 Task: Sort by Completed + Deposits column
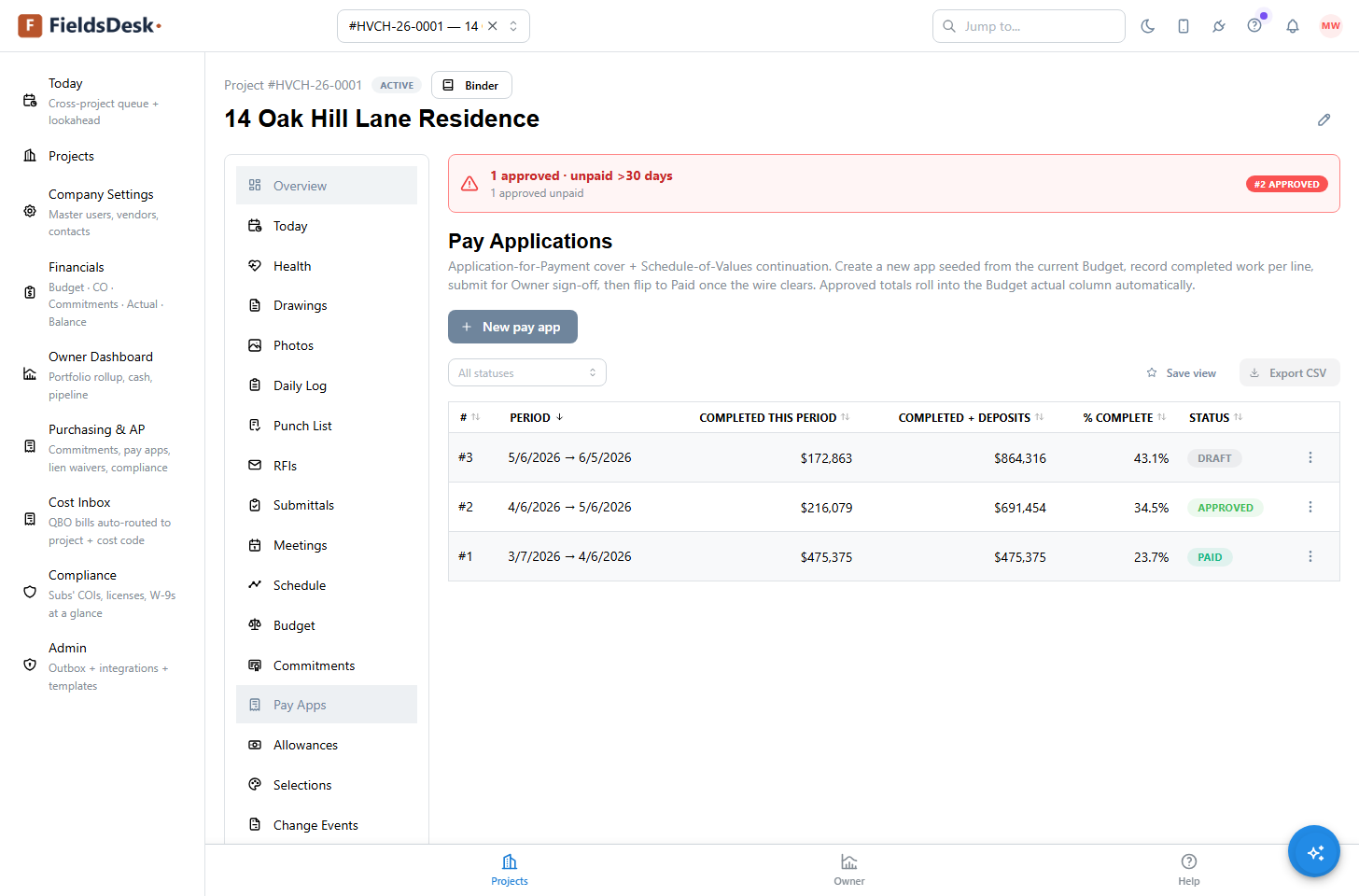coord(971,417)
